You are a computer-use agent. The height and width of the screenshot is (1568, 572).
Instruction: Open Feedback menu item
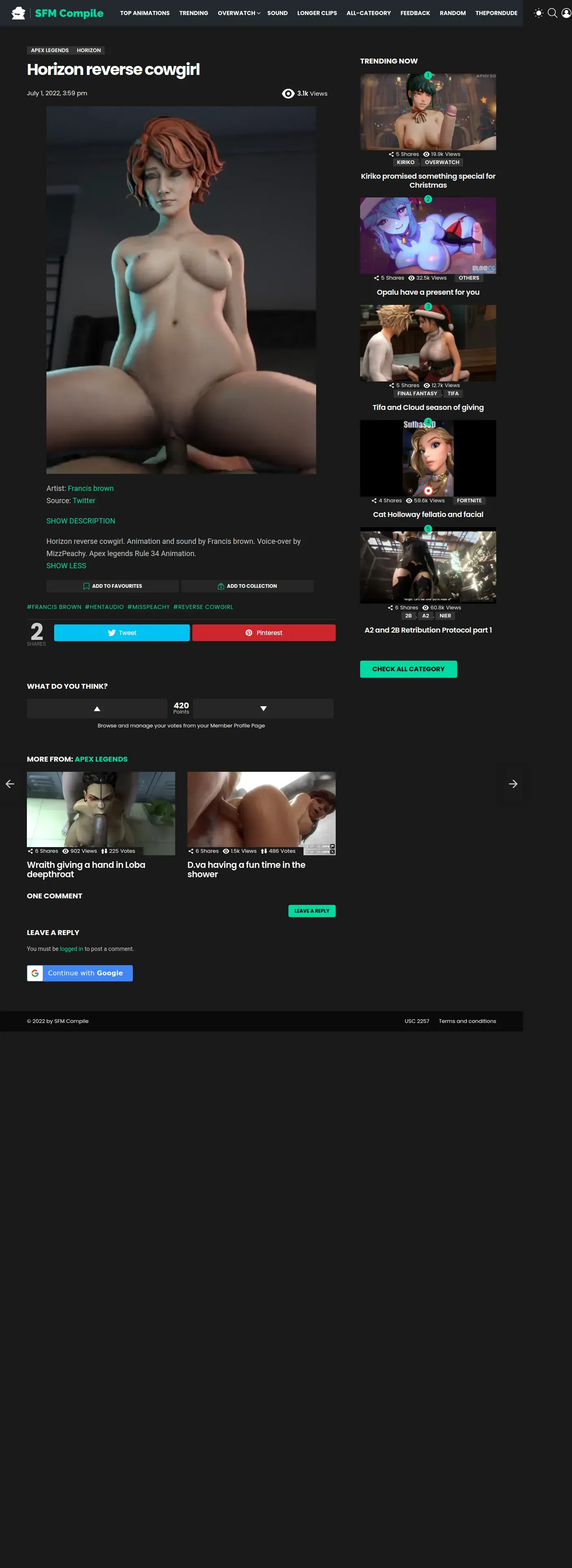pyautogui.click(x=415, y=13)
